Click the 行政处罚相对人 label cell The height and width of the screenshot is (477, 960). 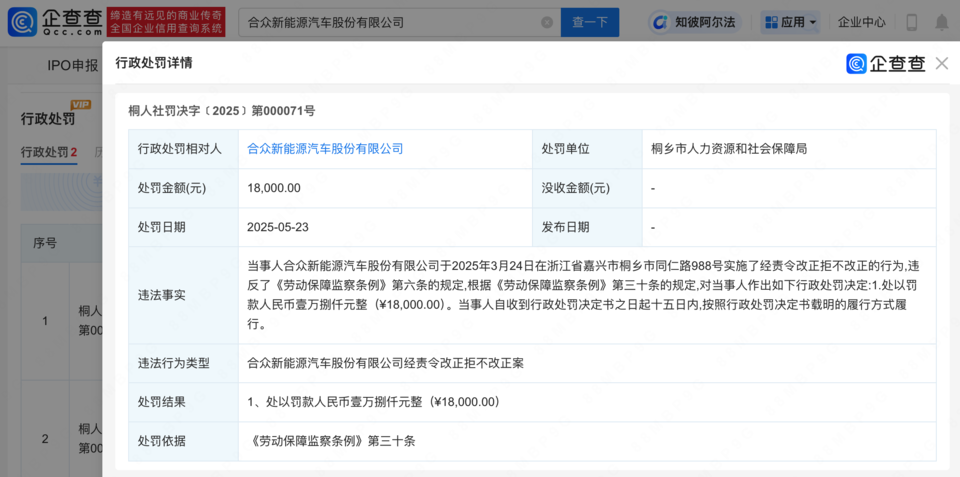(x=184, y=149)
